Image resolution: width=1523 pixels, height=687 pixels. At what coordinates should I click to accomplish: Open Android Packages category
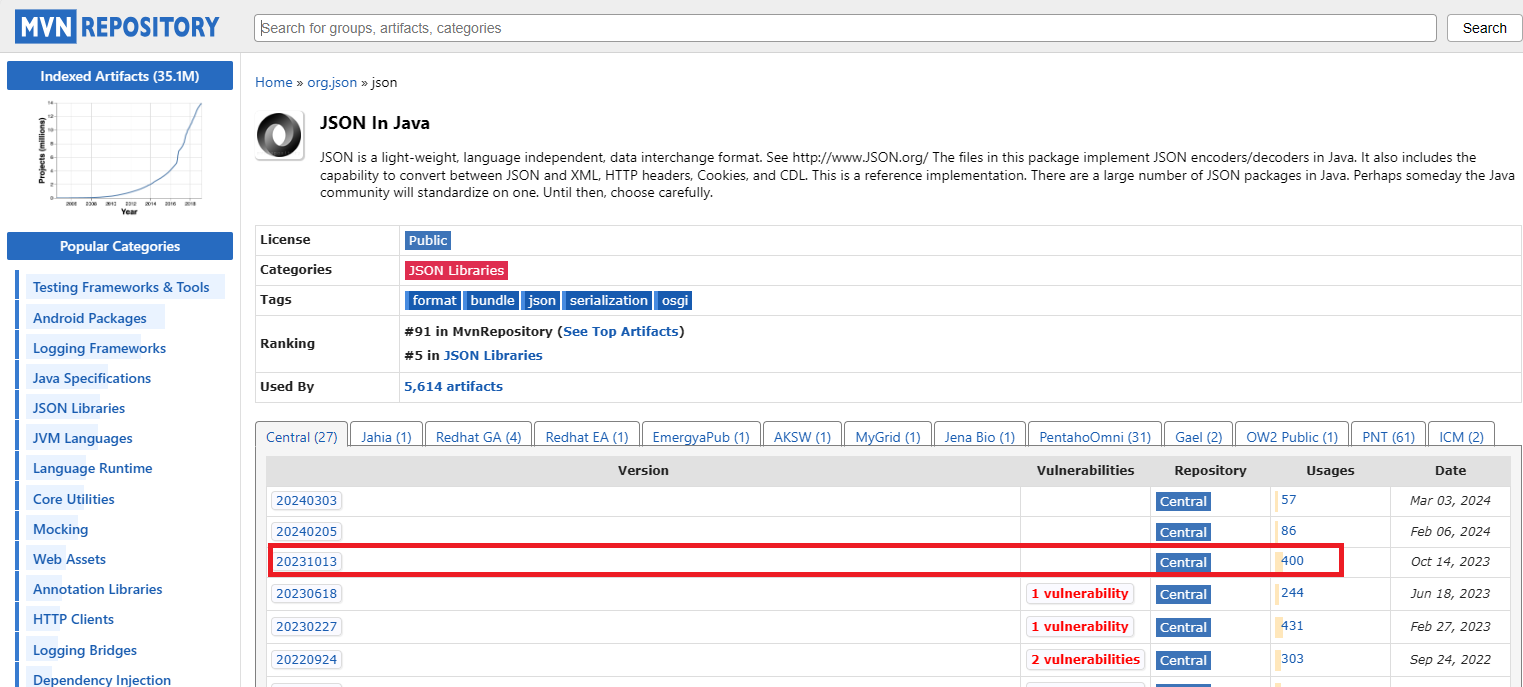pos(90,318)
